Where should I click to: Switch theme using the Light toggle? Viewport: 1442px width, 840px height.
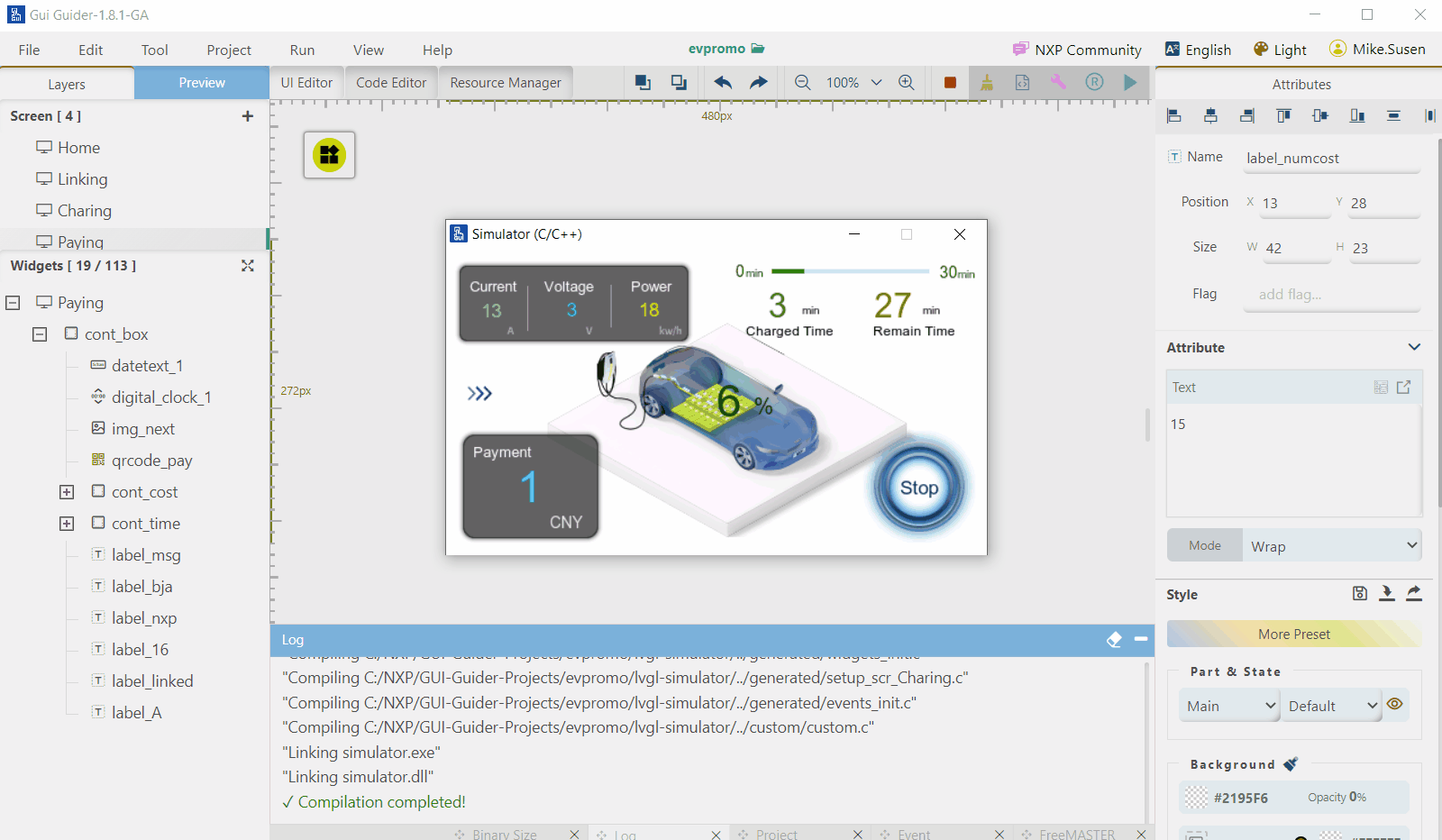tap(1279, 49)
